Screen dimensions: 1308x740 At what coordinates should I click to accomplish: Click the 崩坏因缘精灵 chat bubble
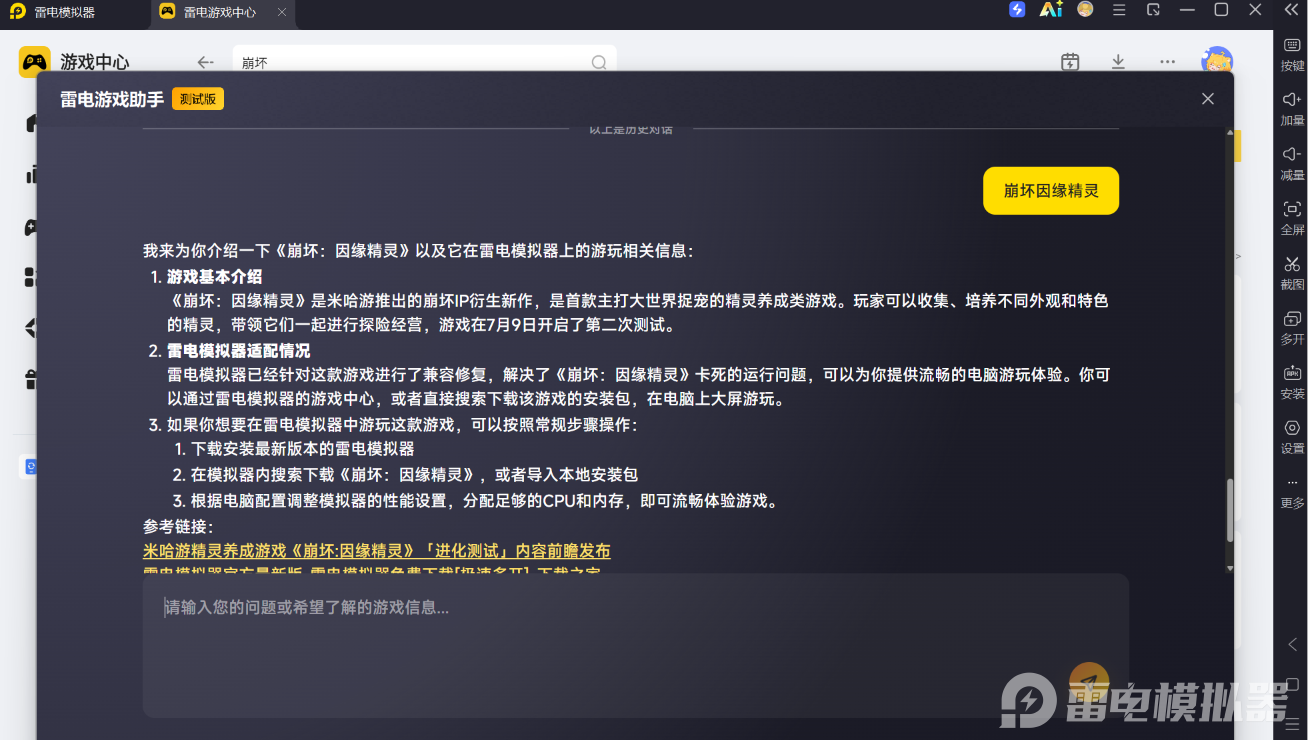[1051, 190]
